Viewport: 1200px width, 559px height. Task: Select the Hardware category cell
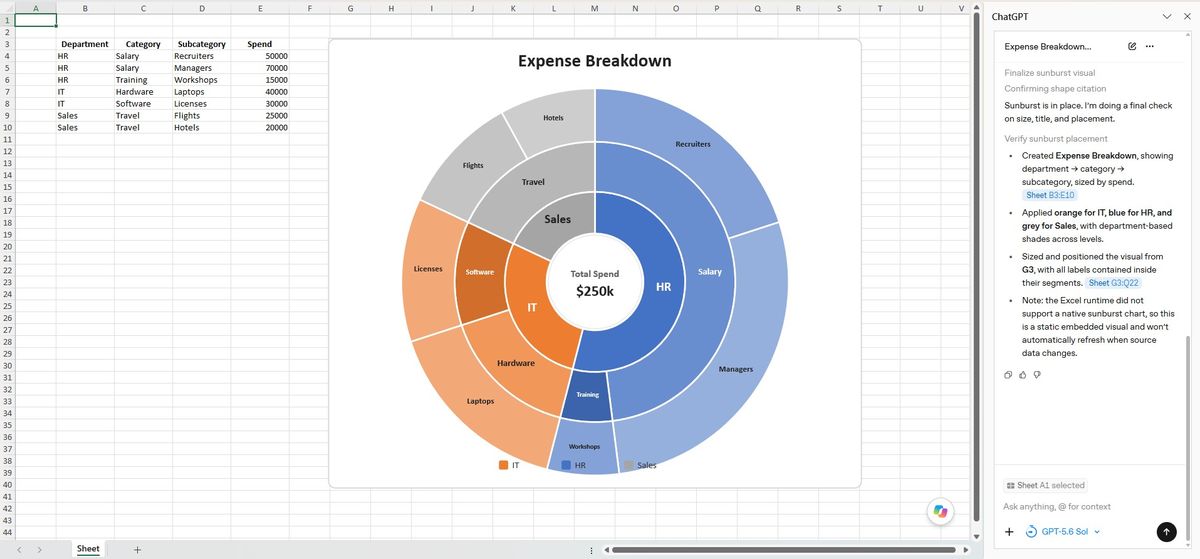143,92
